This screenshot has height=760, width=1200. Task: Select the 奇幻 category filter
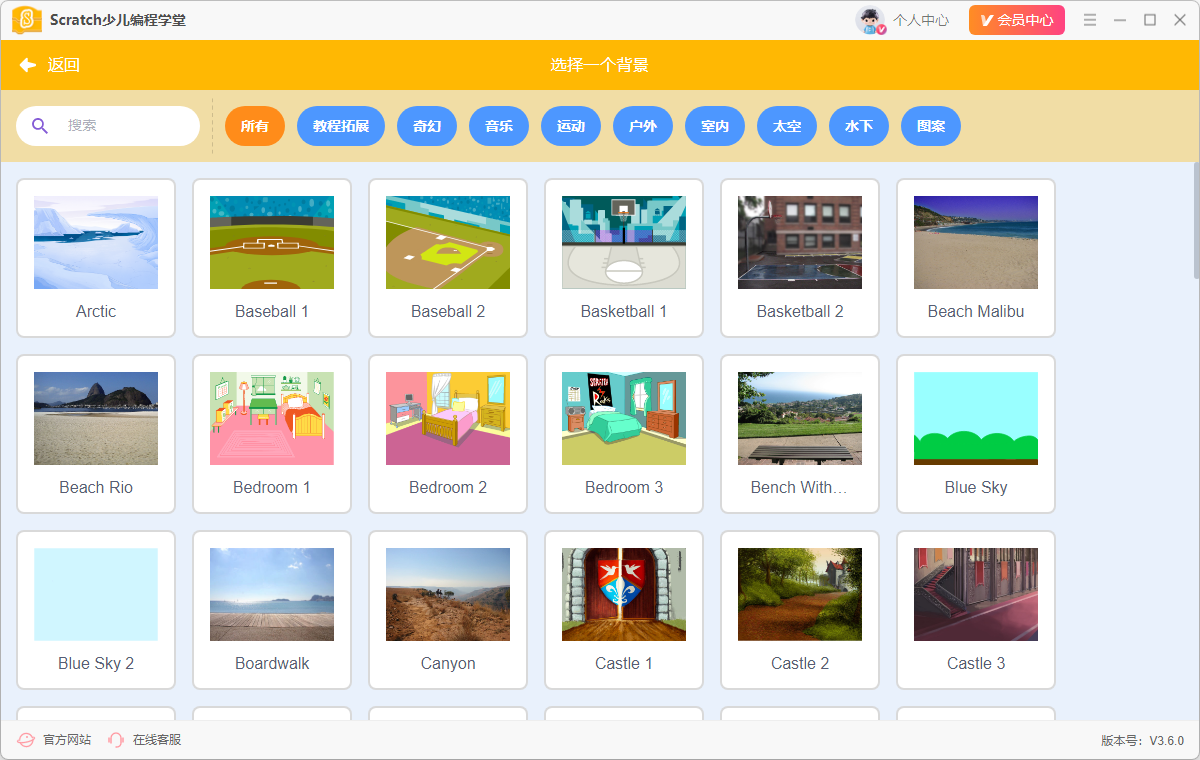427,126
